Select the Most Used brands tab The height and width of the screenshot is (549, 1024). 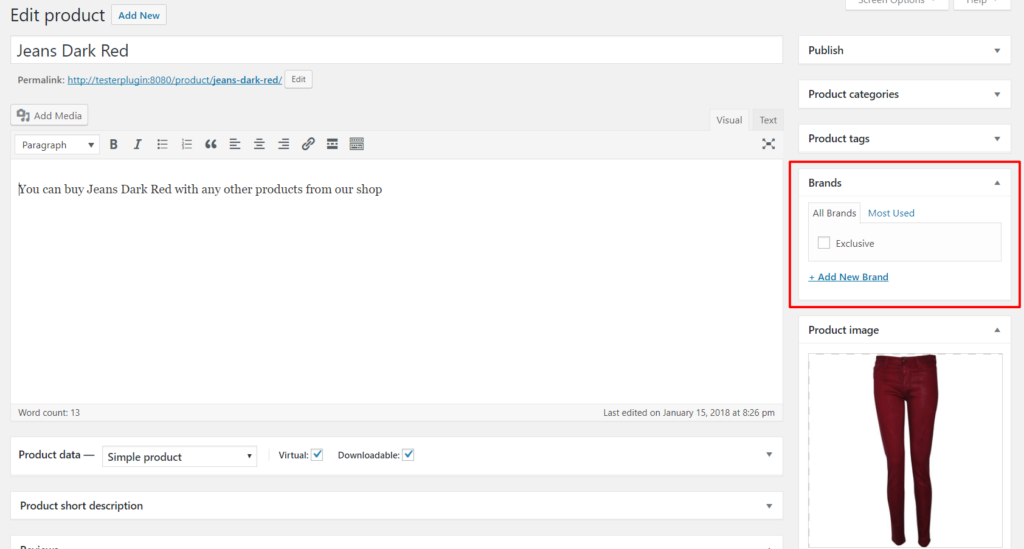coord(891,213)
